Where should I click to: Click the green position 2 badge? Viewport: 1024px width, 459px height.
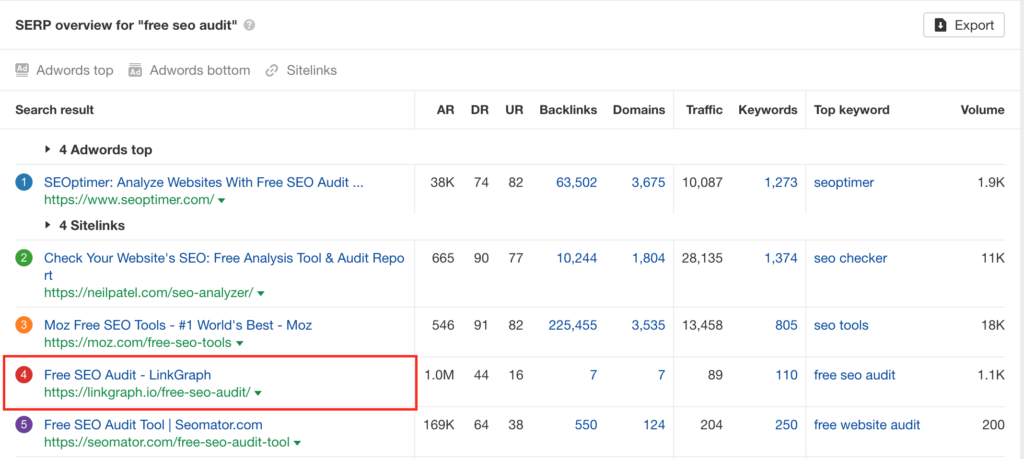pos(24,258)
